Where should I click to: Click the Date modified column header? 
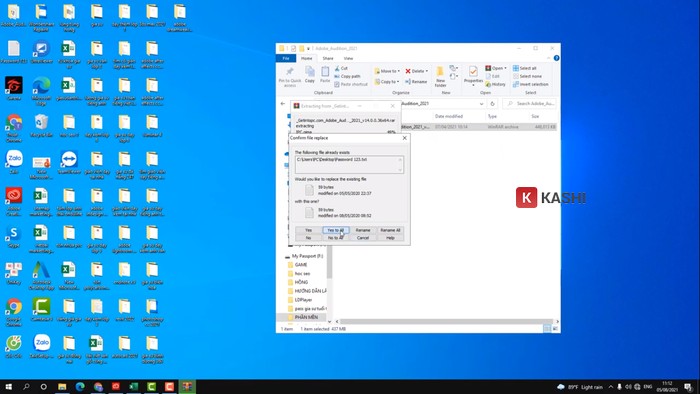click(x=449, y=116)
